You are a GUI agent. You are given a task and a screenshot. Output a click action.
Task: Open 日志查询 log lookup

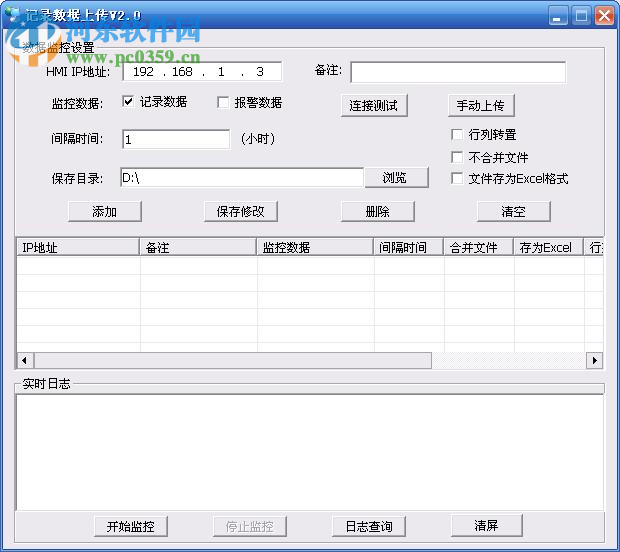coord(369,526)
